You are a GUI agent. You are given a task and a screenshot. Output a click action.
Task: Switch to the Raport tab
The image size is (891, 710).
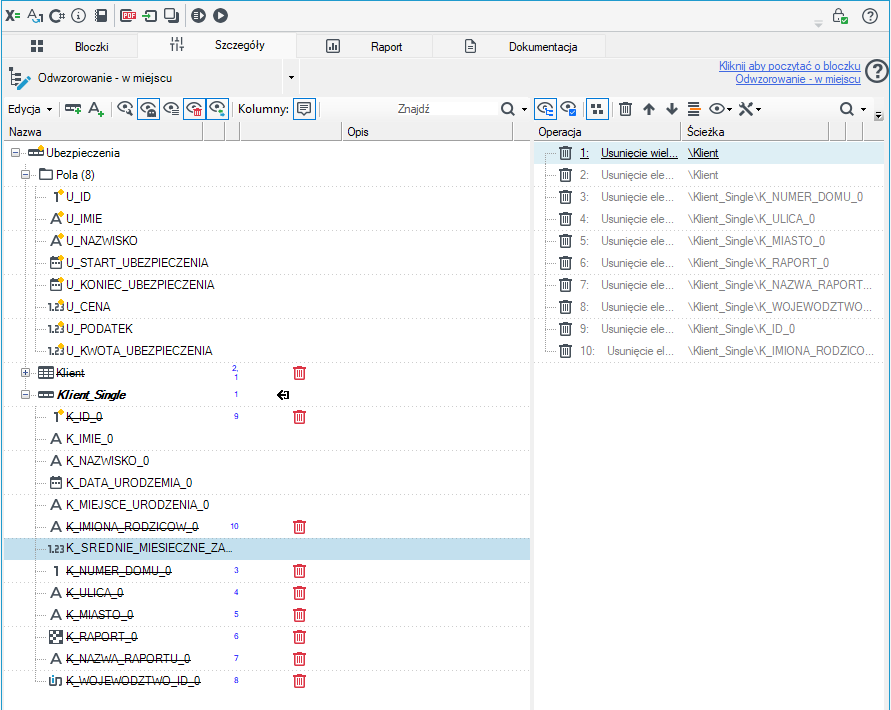[364, 47]
